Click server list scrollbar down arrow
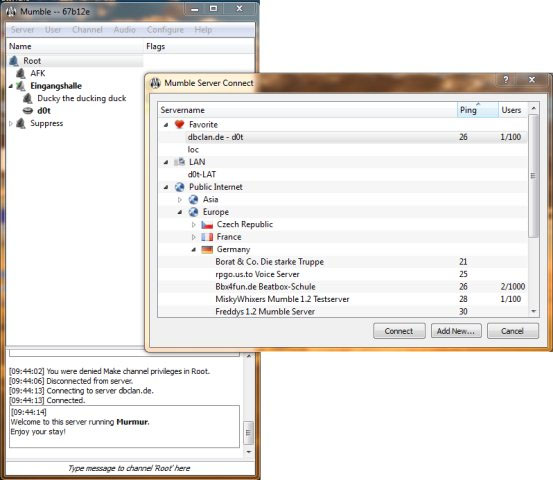Screen dimensions: 553x480 534,311
